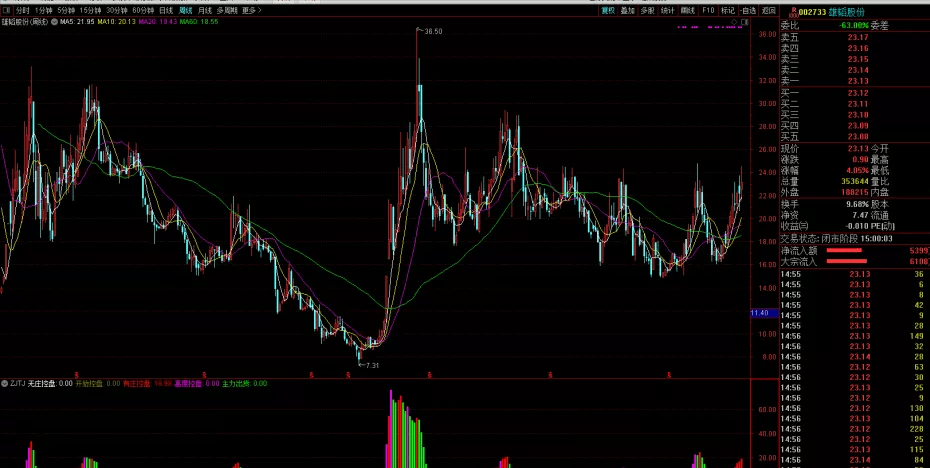Click the layout icon left of 分时
930x468 pixels.
pyautogui.click(x=6, y=10)
